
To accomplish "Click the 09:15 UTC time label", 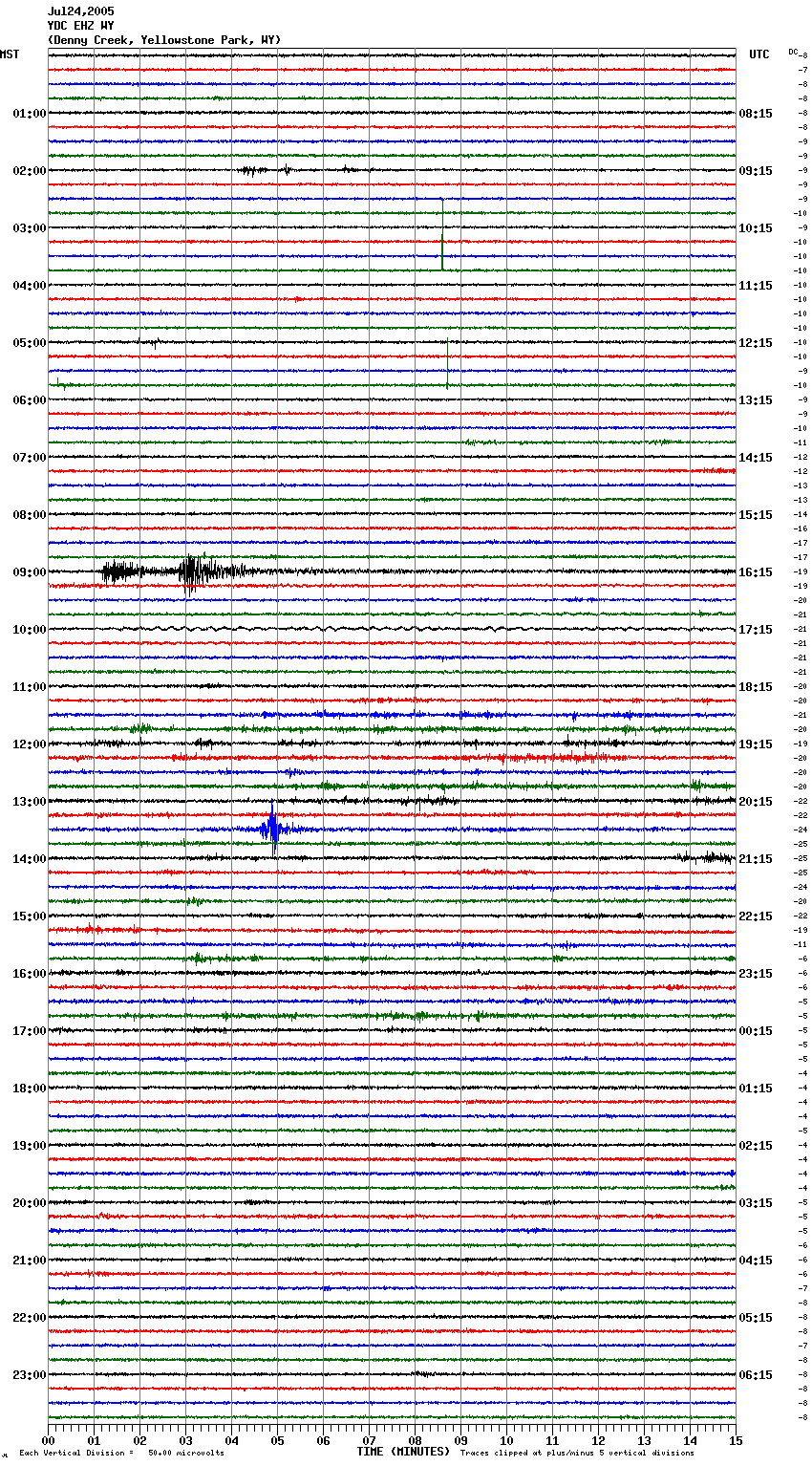I will 756,171.
